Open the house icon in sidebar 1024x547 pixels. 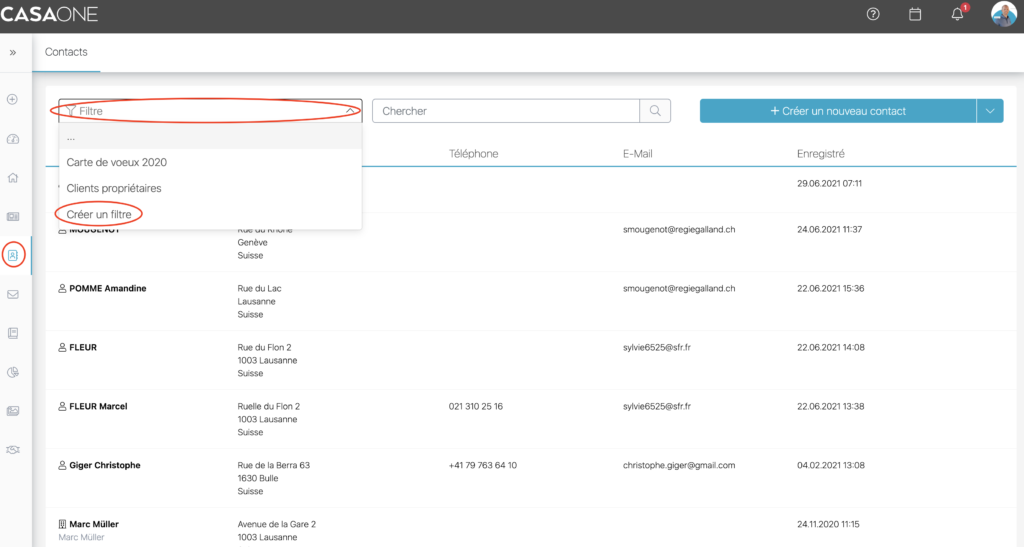pos(13,178)
